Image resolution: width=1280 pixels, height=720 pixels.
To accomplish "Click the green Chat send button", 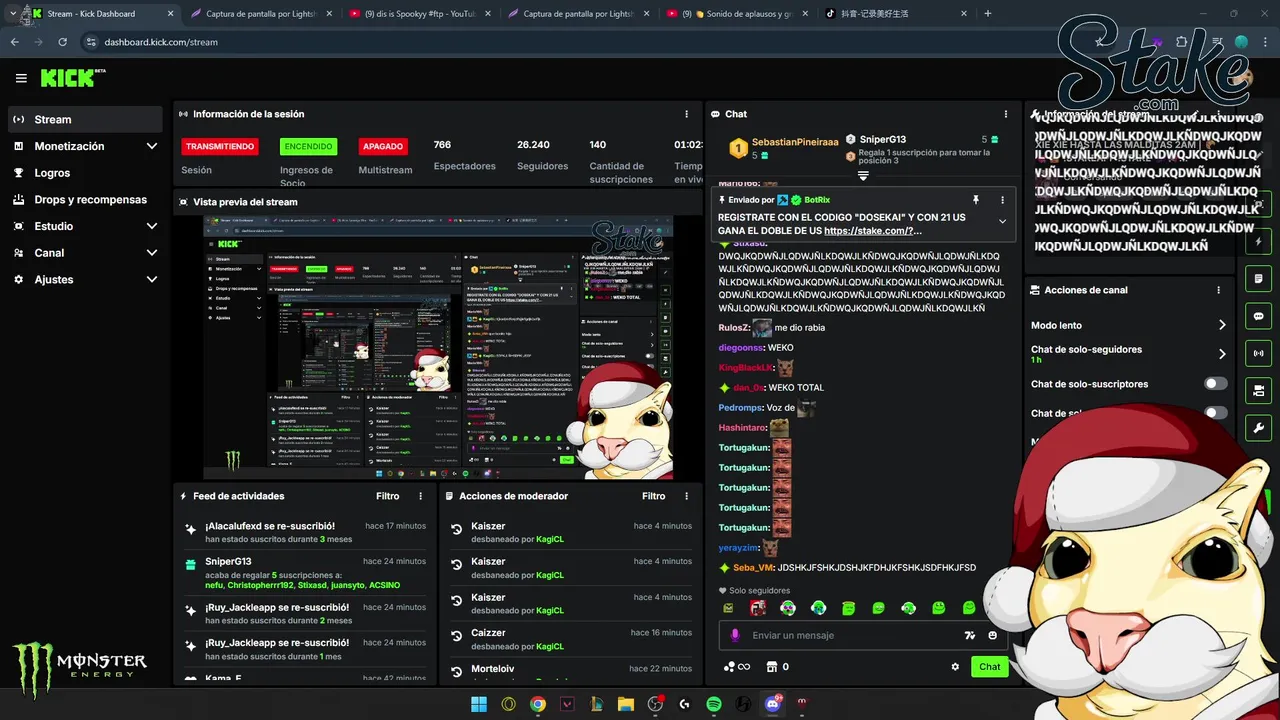I will point(989,667).
